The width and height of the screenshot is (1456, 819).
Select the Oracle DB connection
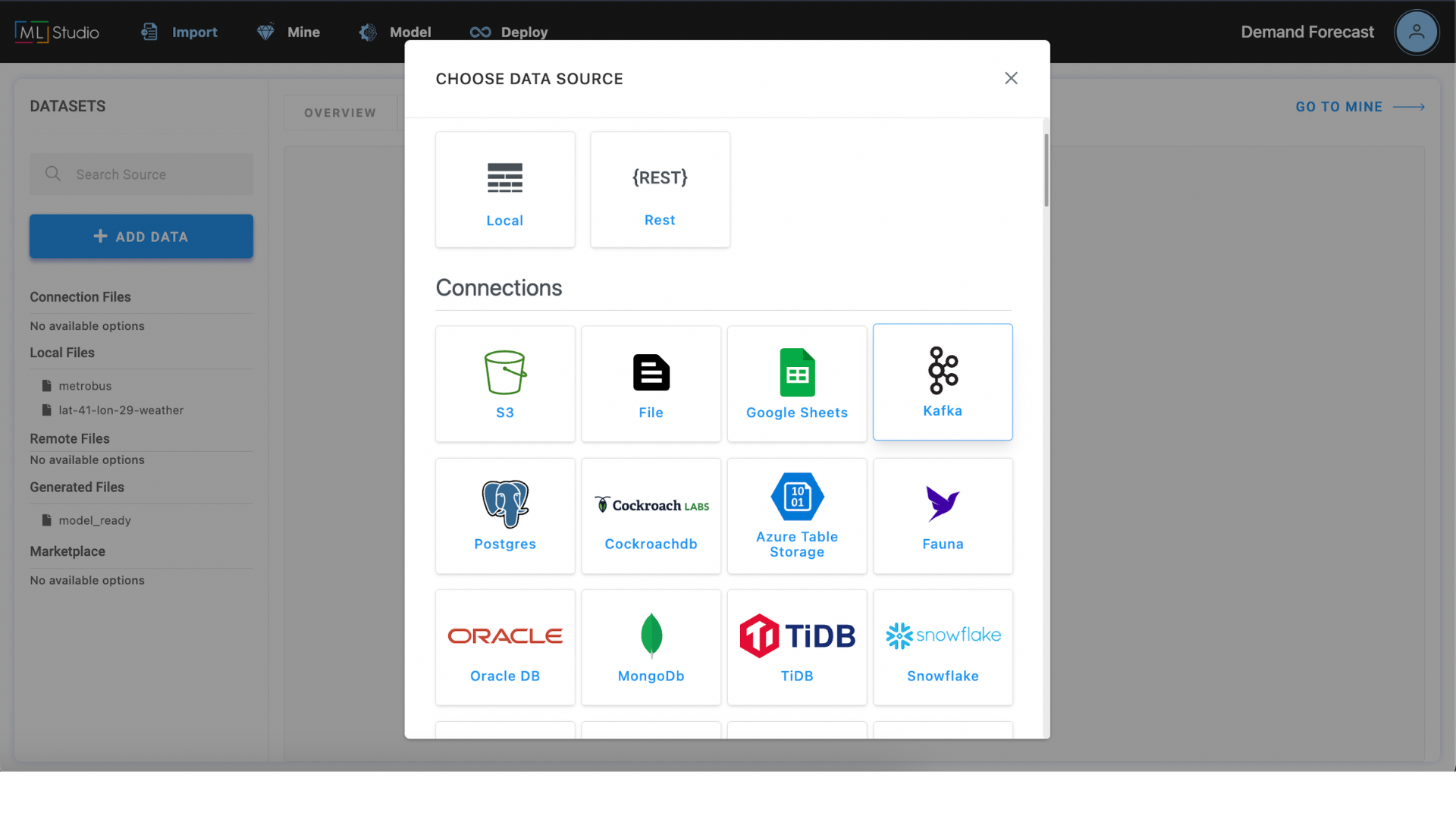(x=505, y=648)
